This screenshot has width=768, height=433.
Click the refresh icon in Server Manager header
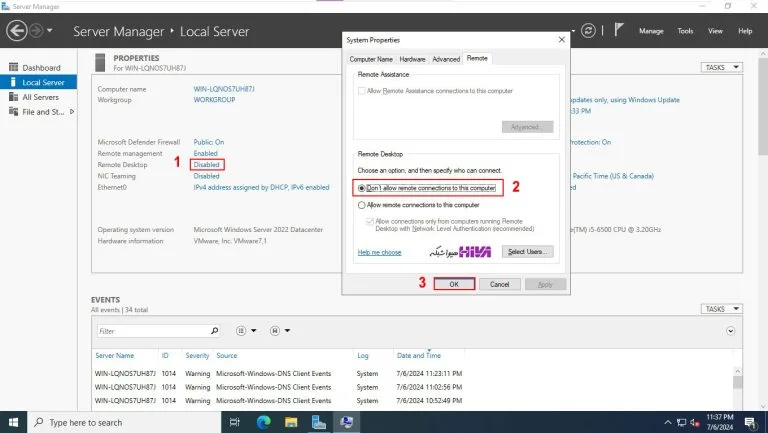tap(588, 31)
